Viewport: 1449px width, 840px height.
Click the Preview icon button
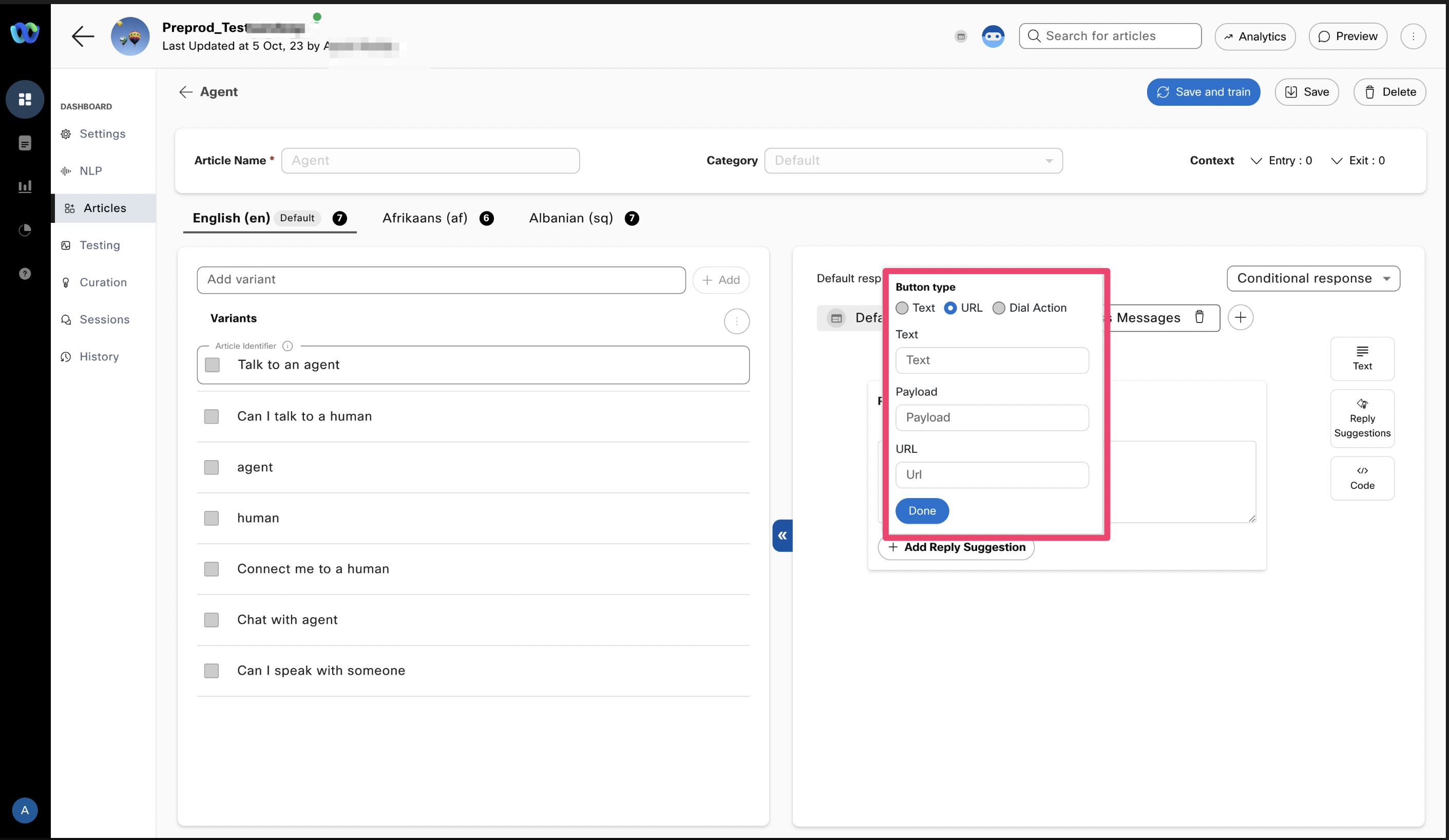click(x=1348, y=37)
